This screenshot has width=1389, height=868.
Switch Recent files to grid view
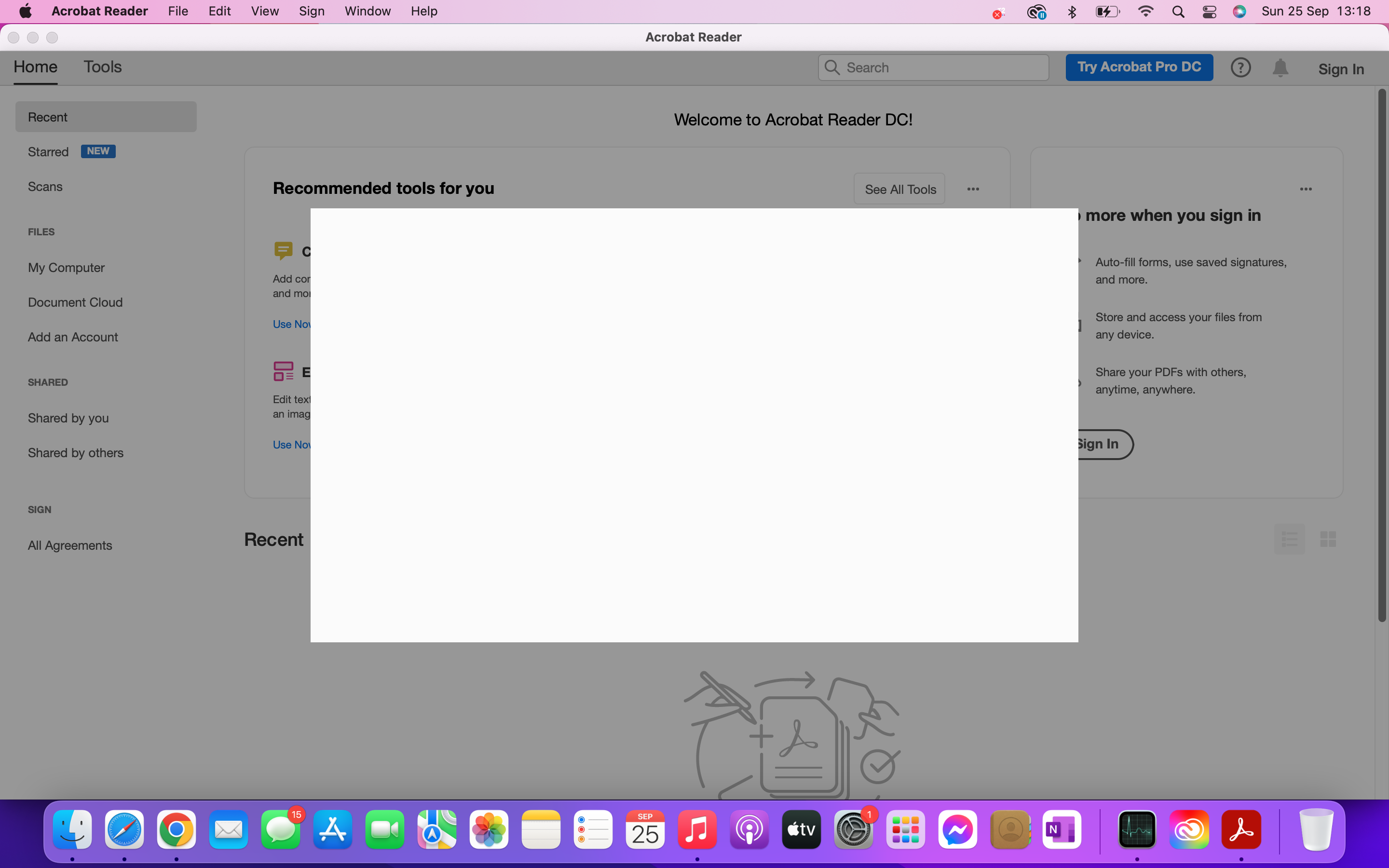1328,539
